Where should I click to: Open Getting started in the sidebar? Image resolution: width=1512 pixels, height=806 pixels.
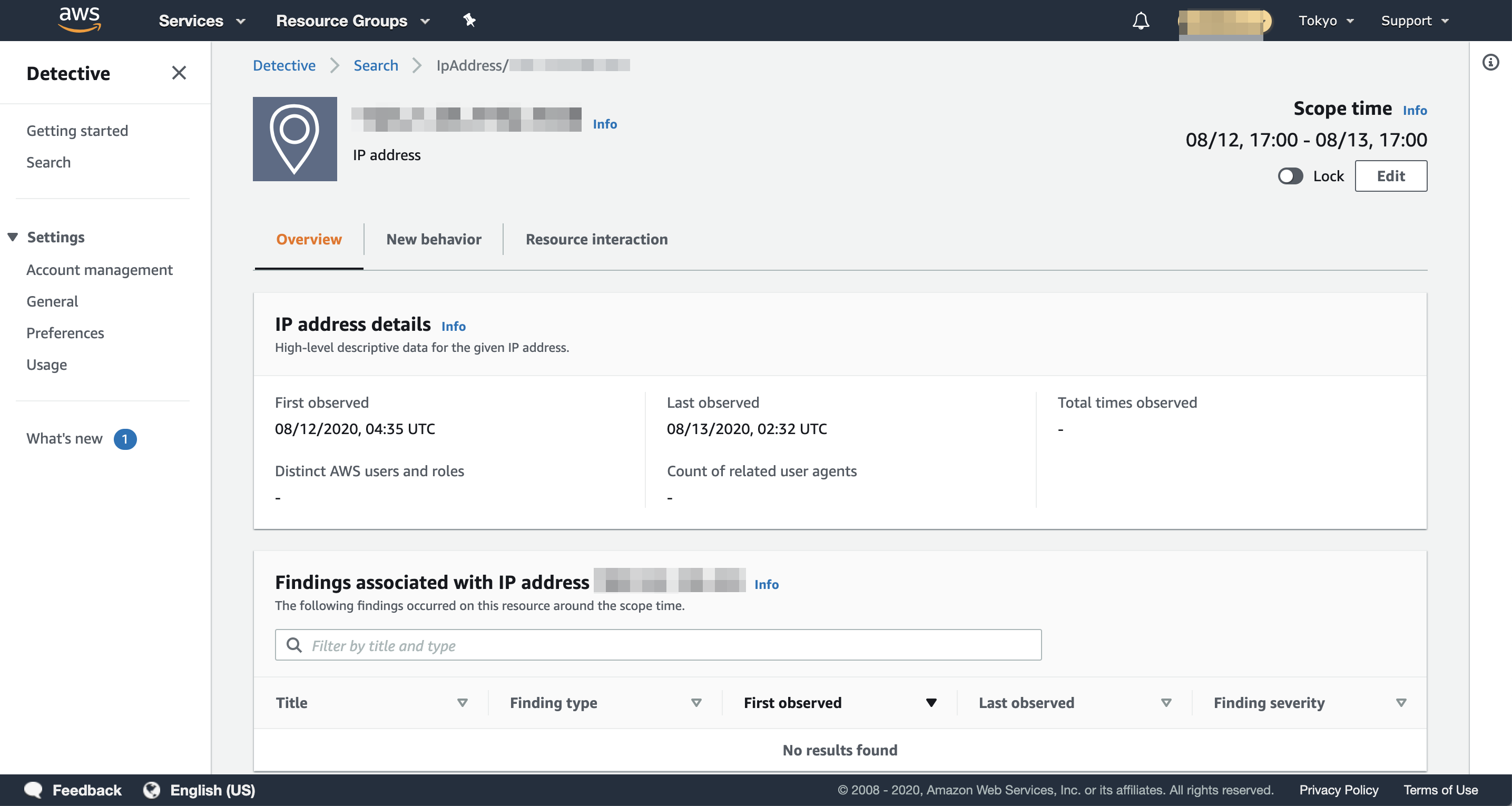[77, 130]
